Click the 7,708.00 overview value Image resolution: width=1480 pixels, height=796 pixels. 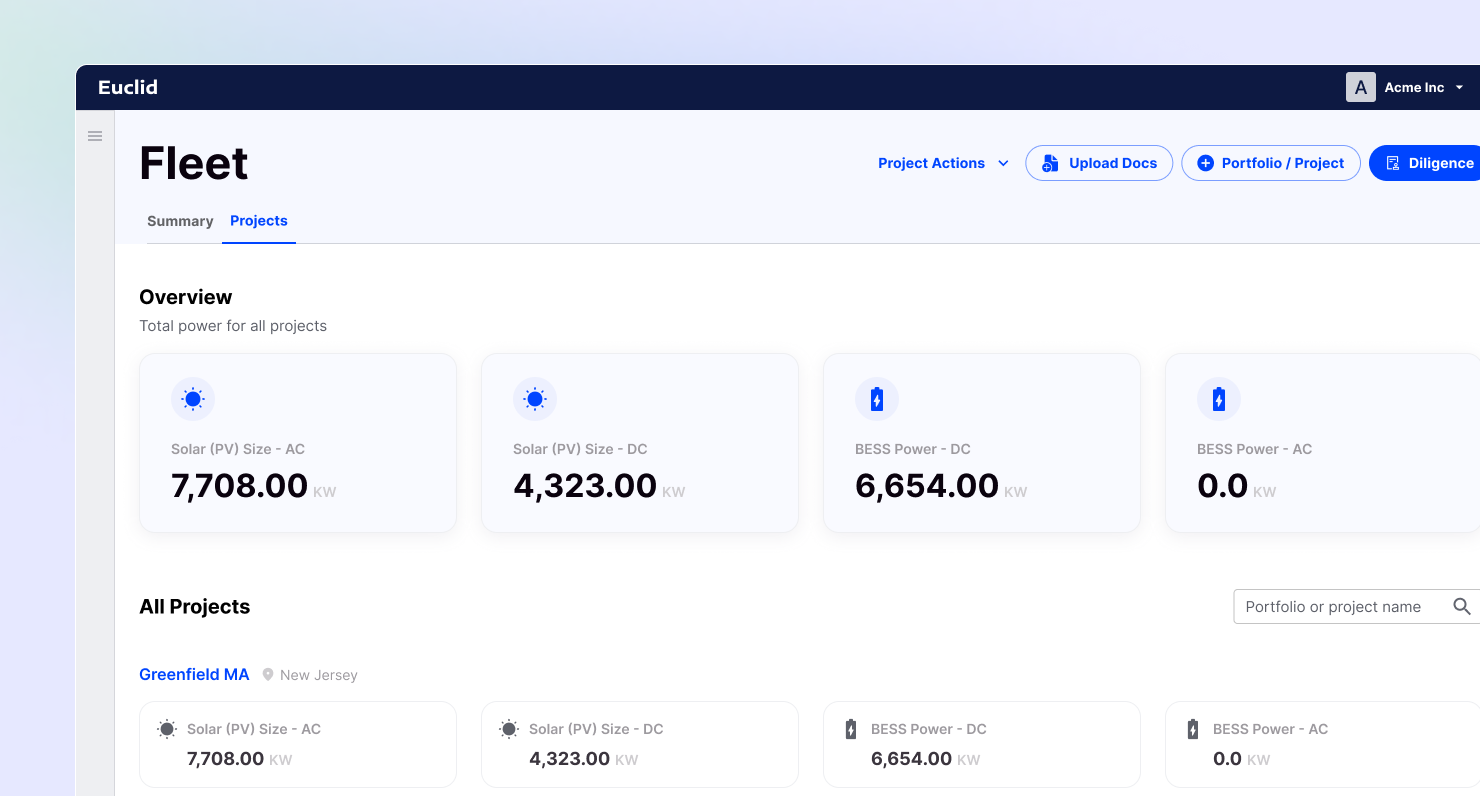pyautogui.click(x=239, y=485)
